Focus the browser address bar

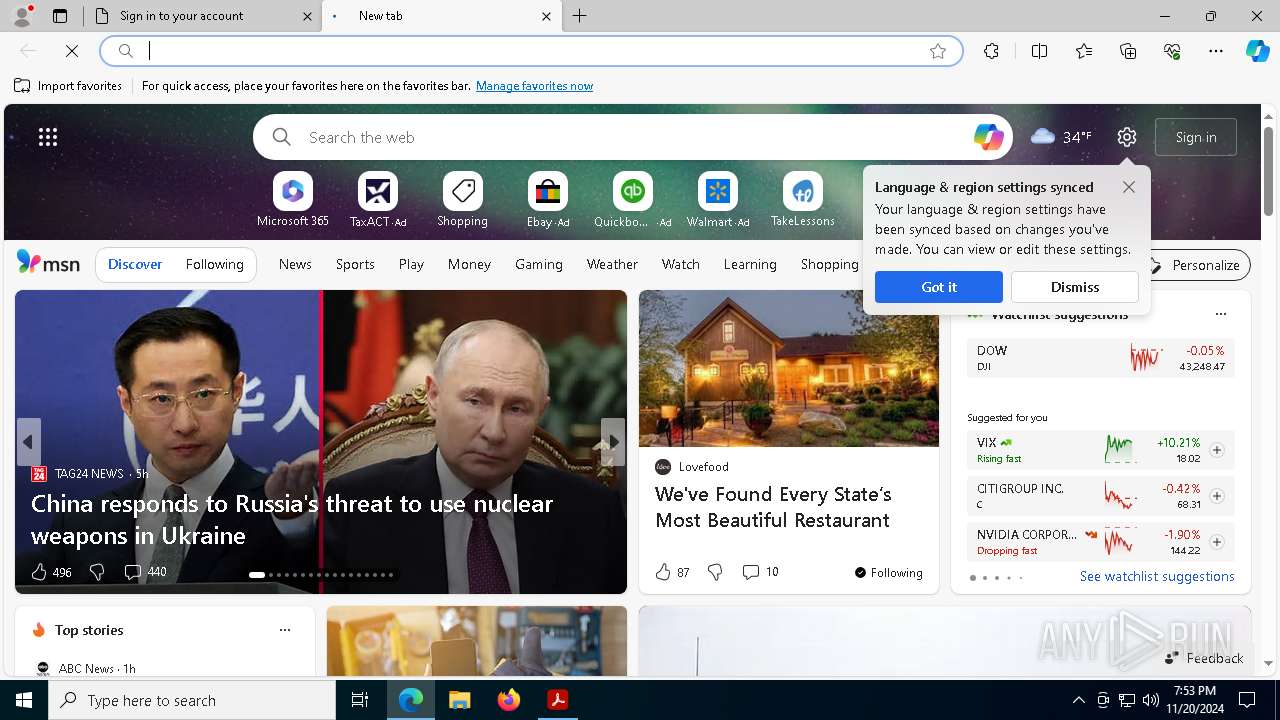533,51
